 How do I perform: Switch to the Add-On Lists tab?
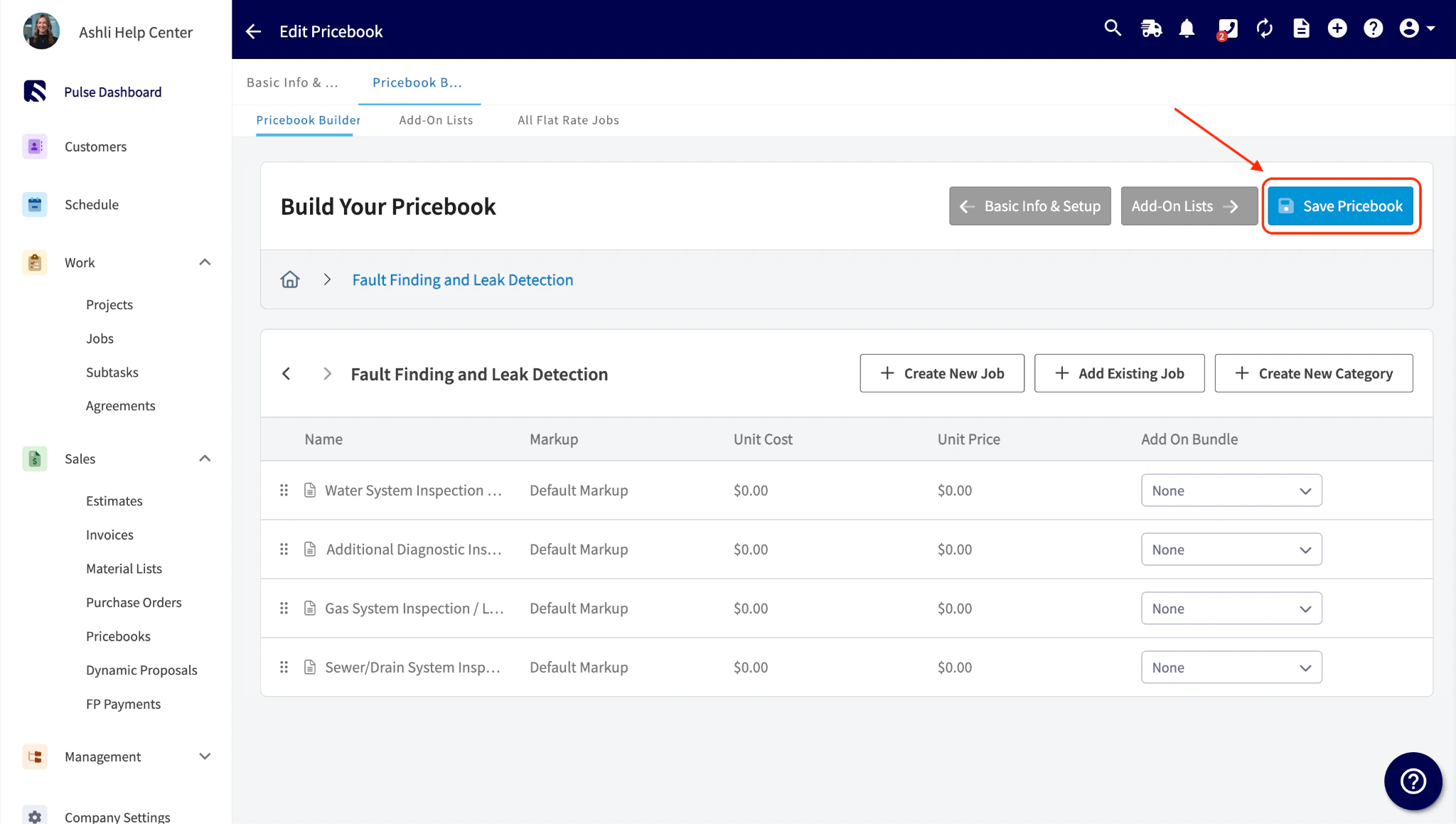pos(436,120)
